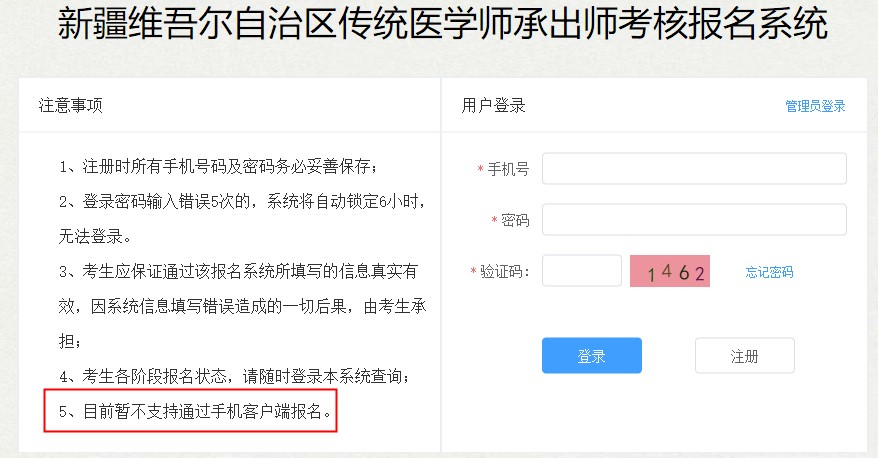Click the red asterisk beside 手机号 label
Screen dimensions: 878x458
(480, 170)
